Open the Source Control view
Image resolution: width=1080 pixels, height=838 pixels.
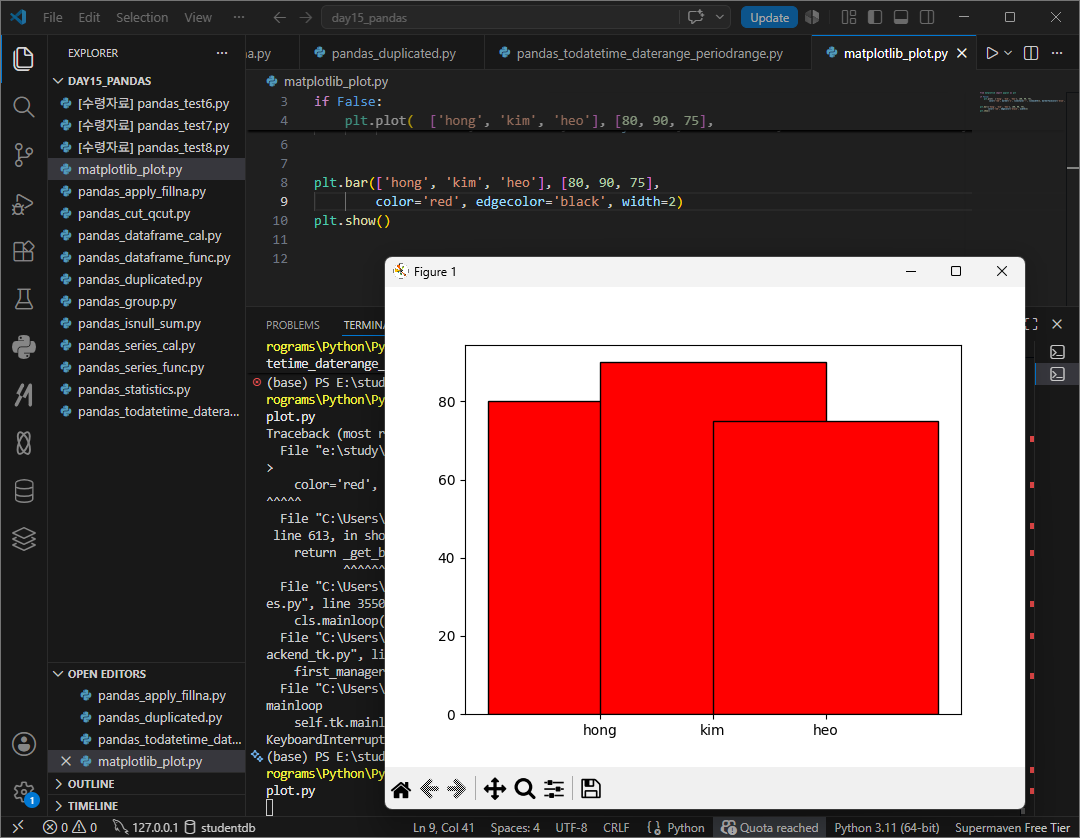[23, 155]
